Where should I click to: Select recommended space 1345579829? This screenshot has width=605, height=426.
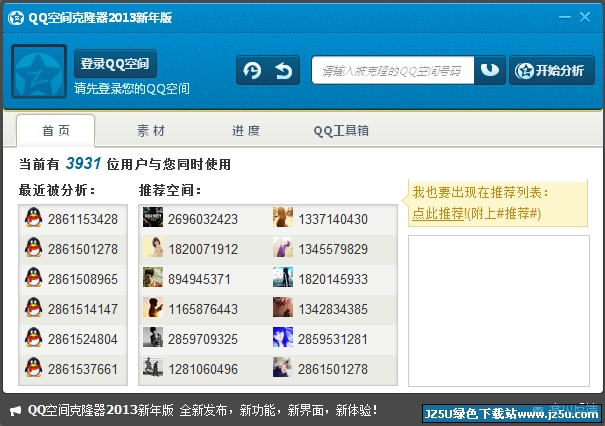pyautogui.click(x=333, y=249)
